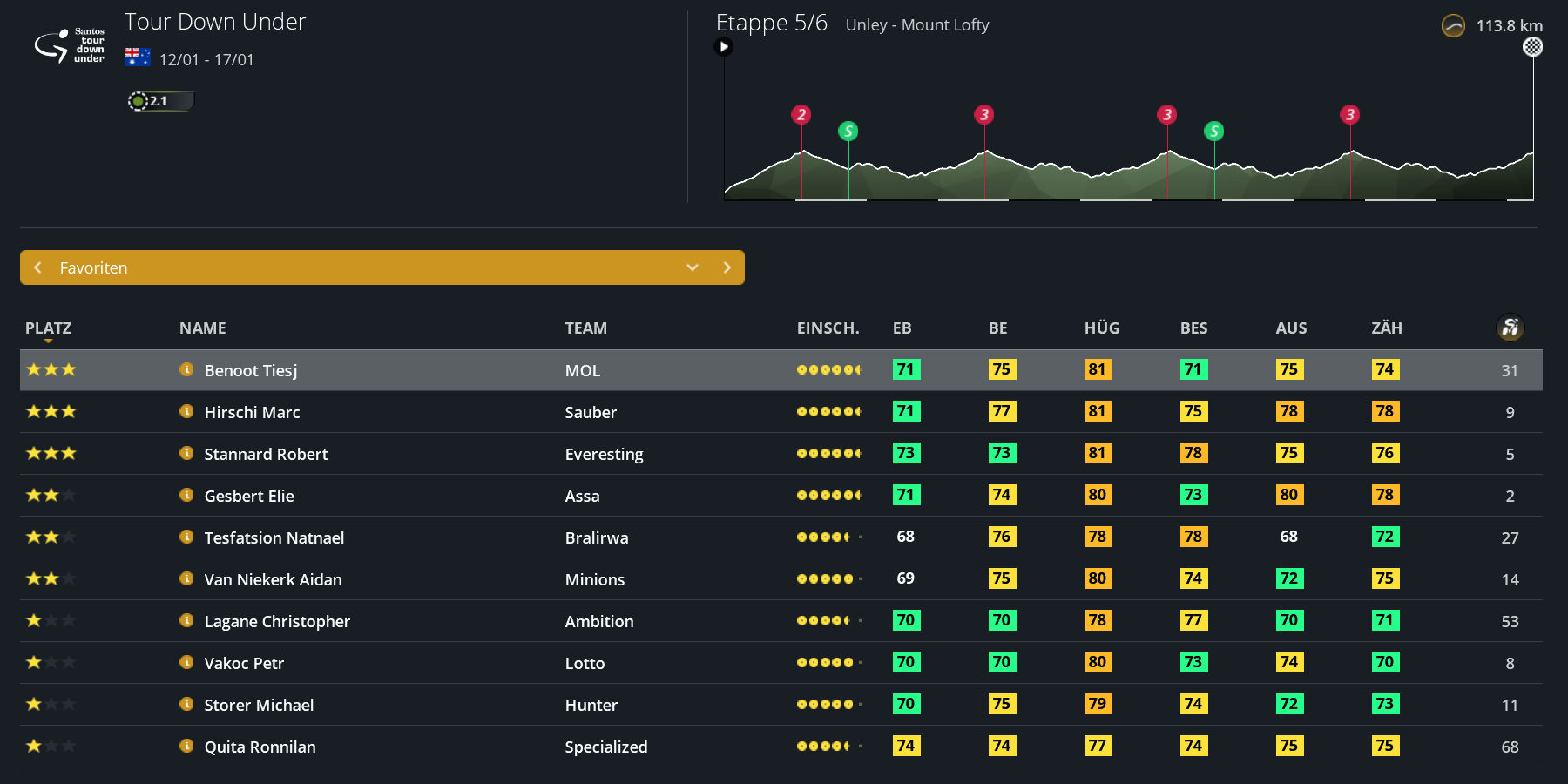Click the 2.1 race class badge

coord(160,101)
